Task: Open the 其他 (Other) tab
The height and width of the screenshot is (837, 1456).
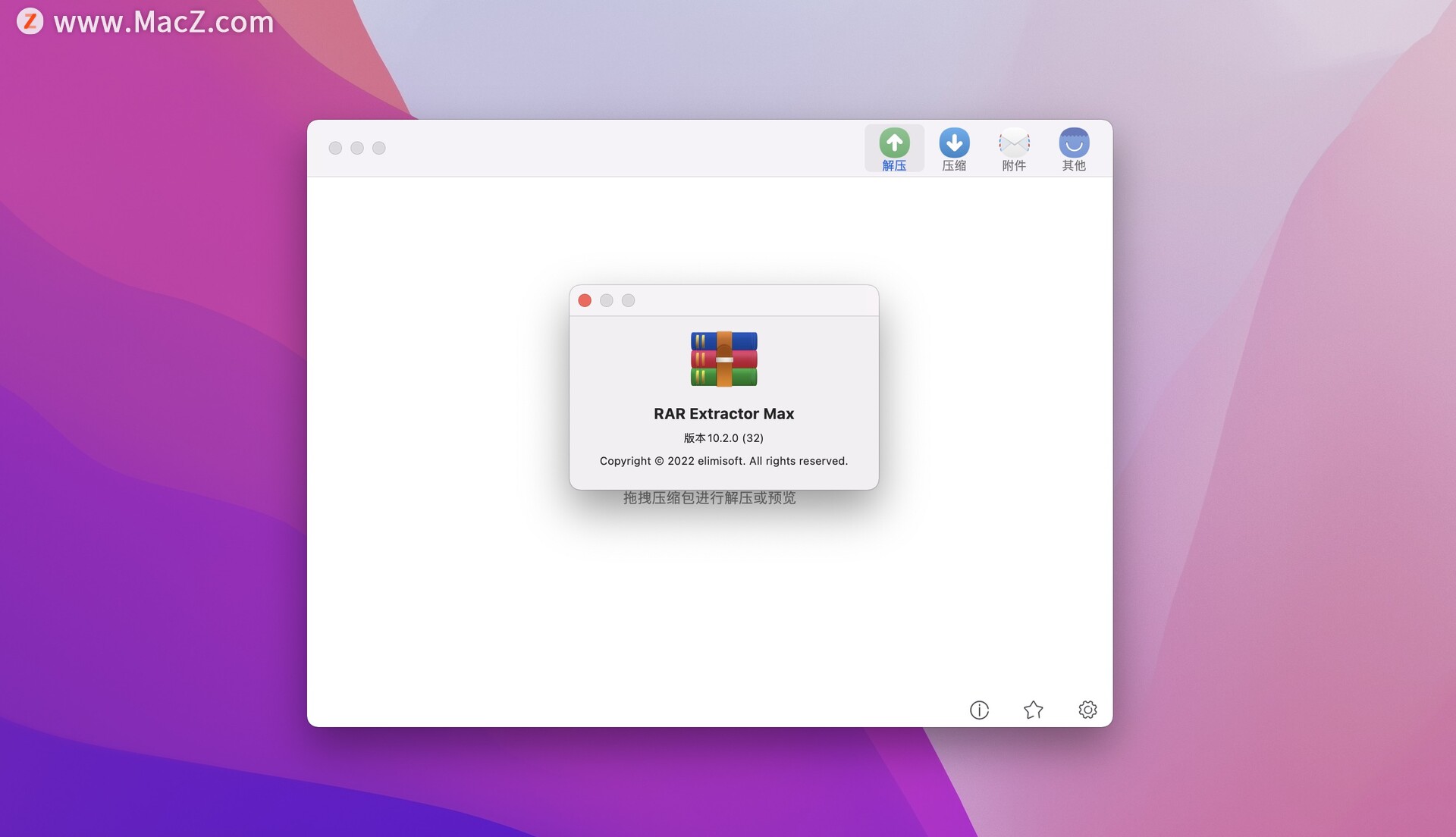Action: point(1074,149)
